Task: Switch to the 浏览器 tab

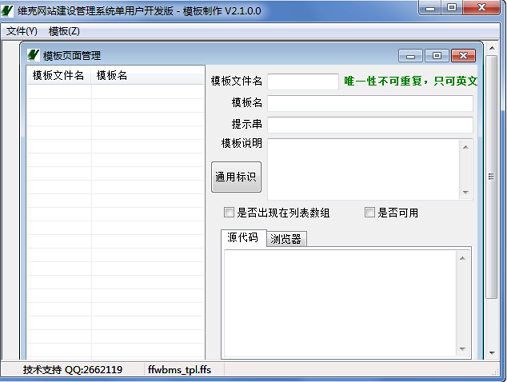Action: coord(286,239)
